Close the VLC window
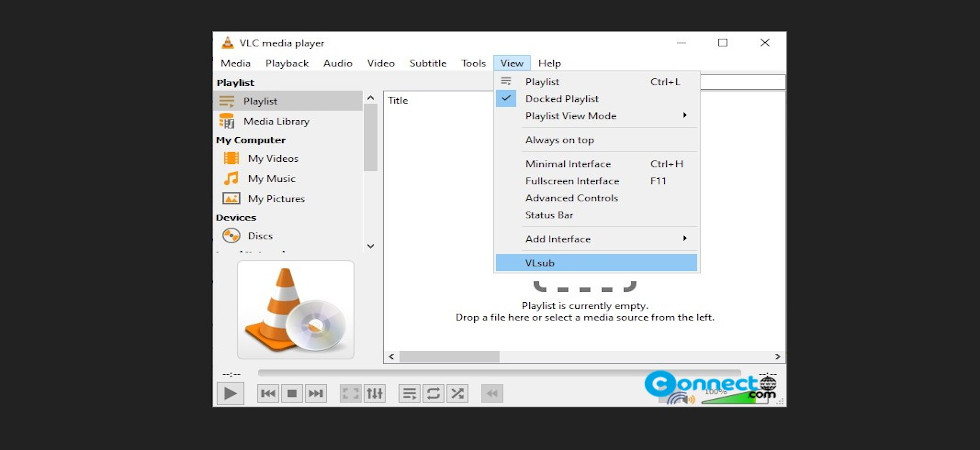The height and width of the screenshot is (450, 980). pos(765,43)
